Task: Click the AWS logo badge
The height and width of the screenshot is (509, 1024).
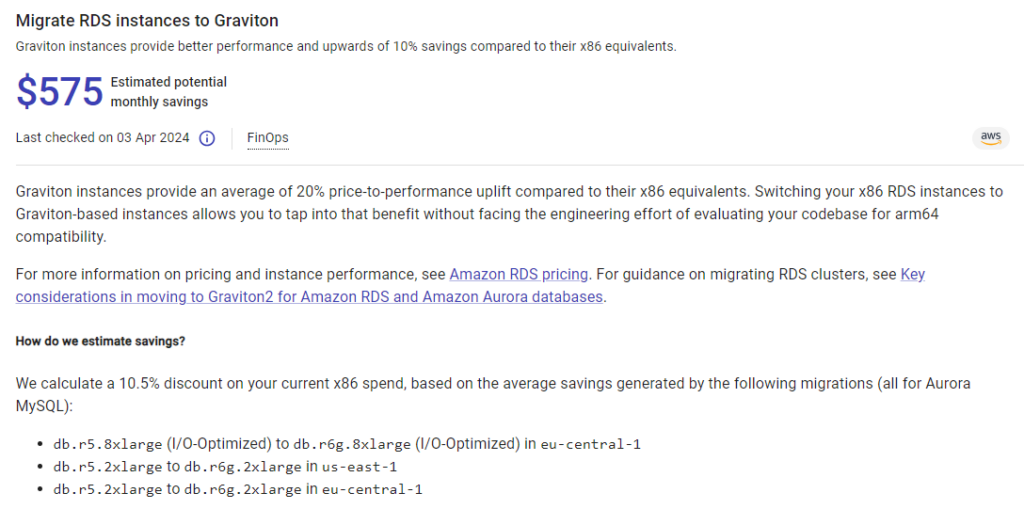Action: pos(990,138)
